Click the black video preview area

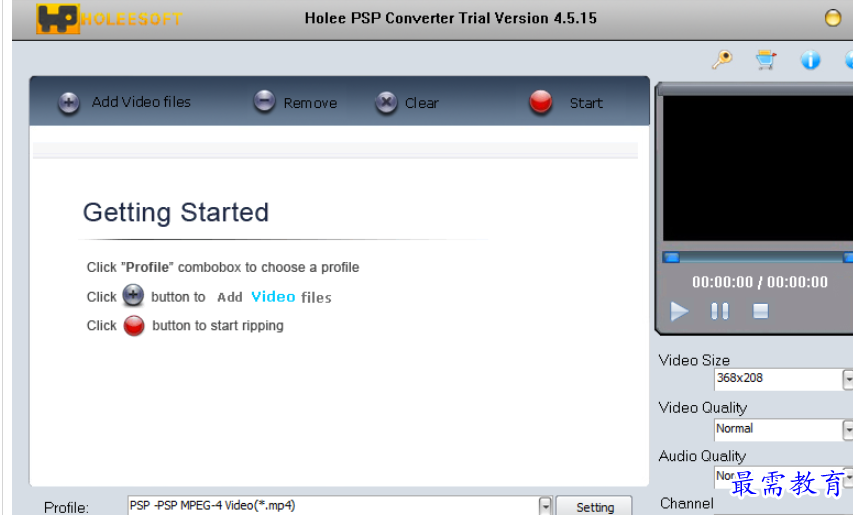[758, 169]
